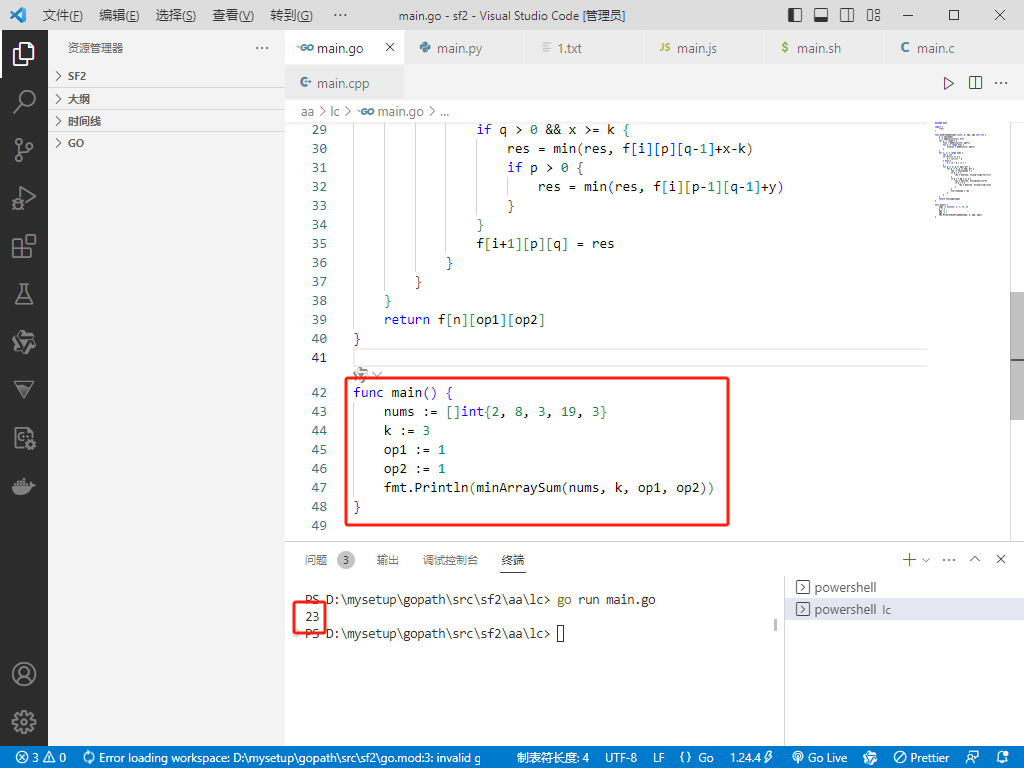Open terminal panel more actions ellipsis

click(x=949, y=560)
